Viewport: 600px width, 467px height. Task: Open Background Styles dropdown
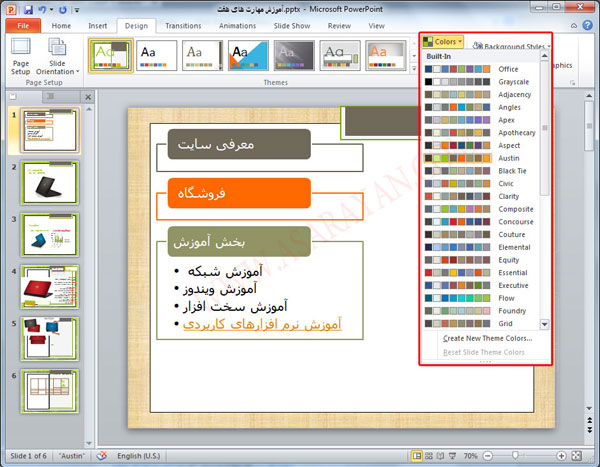[510, 46]
